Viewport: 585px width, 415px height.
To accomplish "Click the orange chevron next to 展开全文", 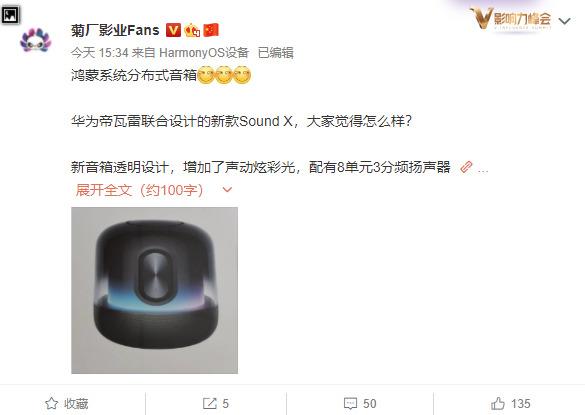I will click(227, 190).
